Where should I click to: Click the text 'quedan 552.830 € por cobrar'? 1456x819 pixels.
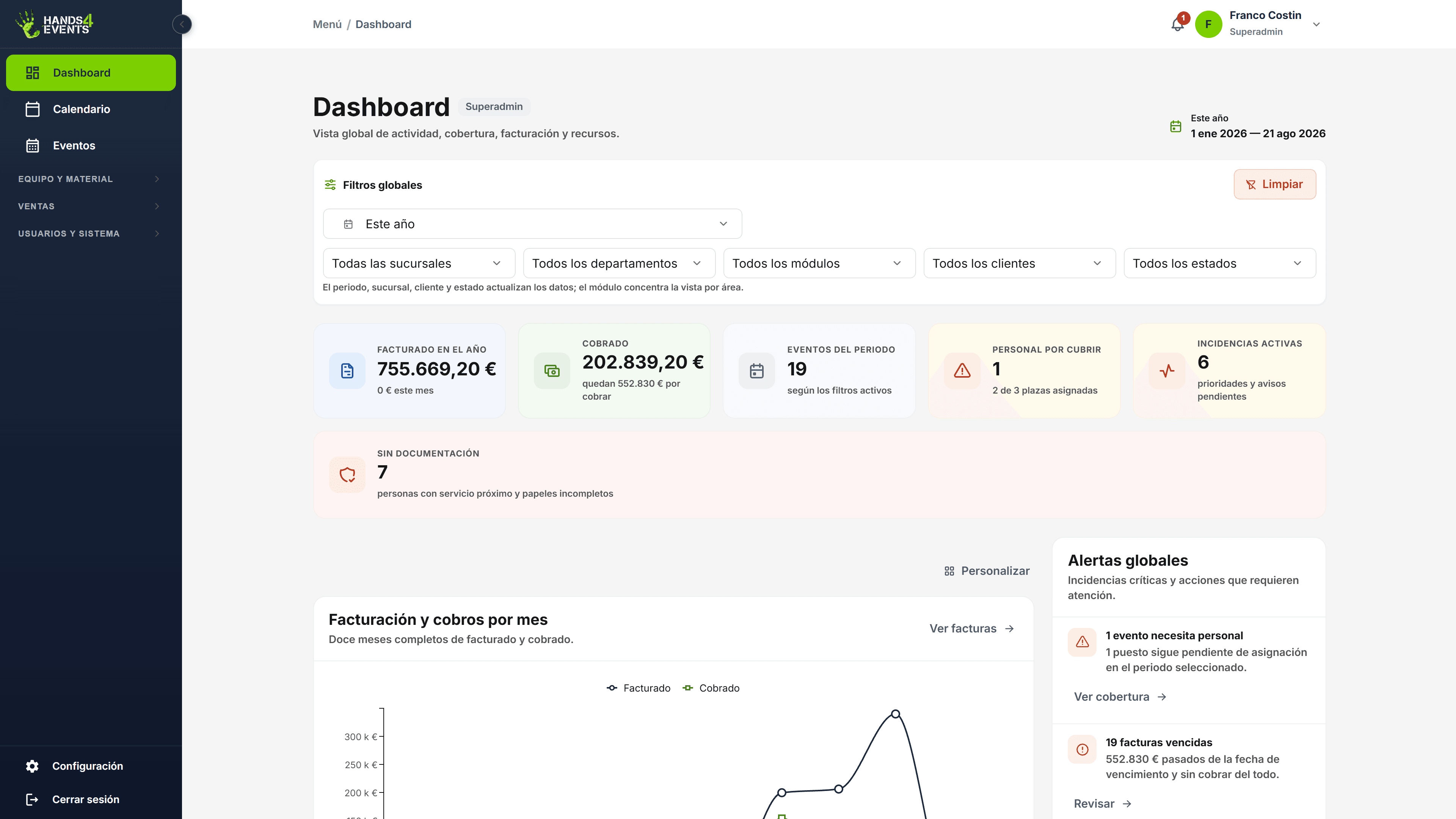point(631,390)
